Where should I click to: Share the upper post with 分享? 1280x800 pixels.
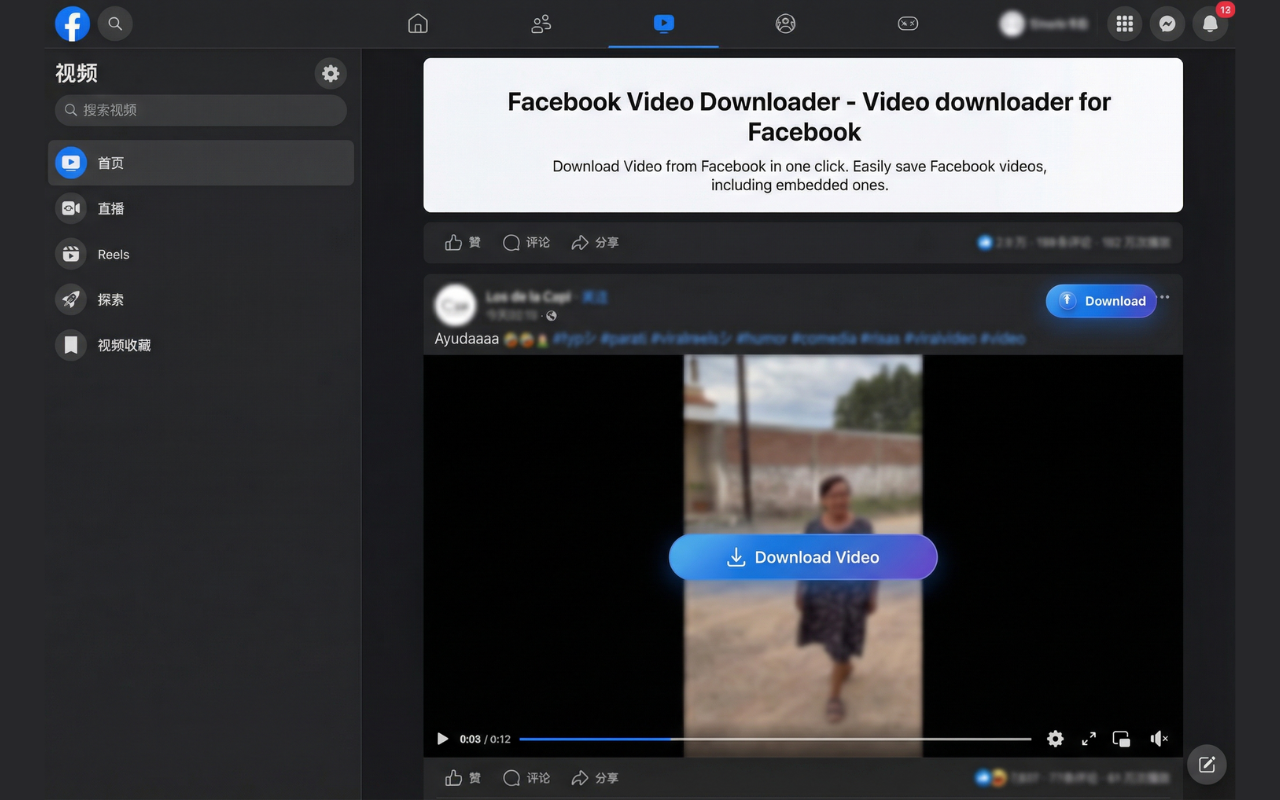point(595,242)
